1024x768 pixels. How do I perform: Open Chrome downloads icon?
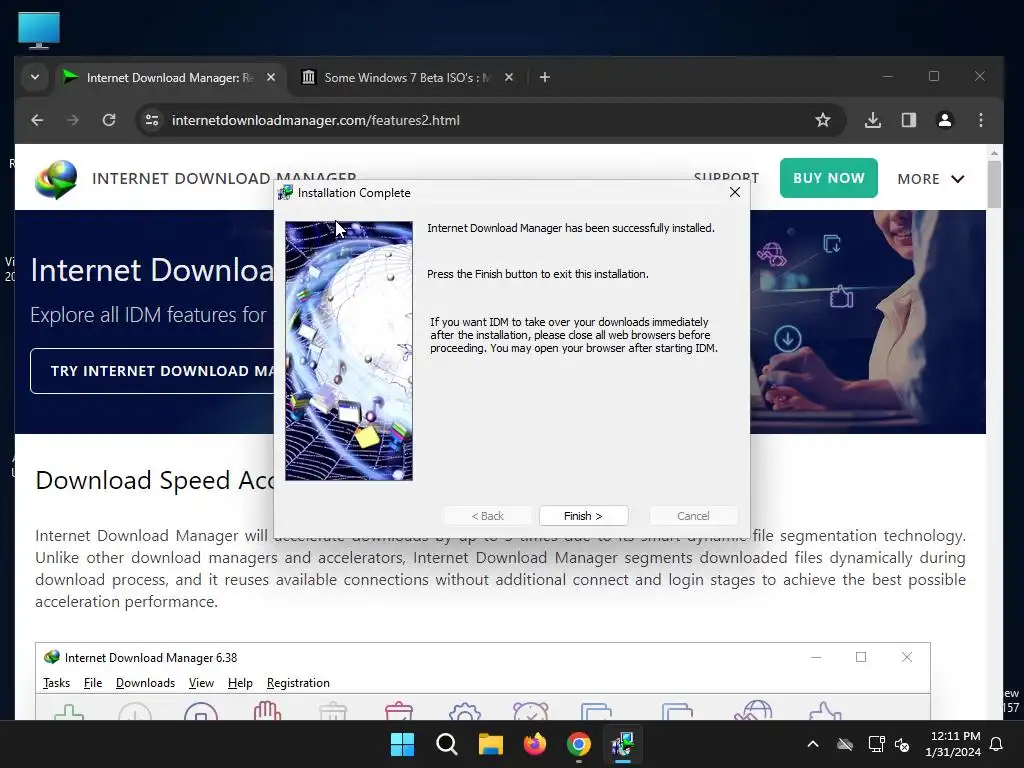pos(872,120)
